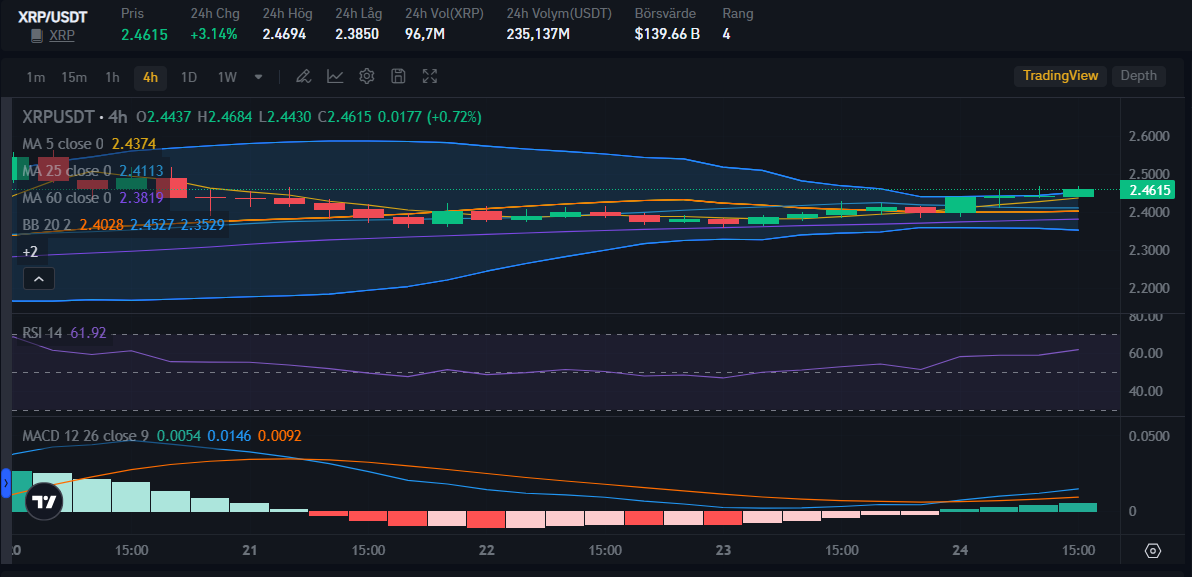Select the 15m timeframe
Screen dimensions: 1192x577
coord(74,76)
